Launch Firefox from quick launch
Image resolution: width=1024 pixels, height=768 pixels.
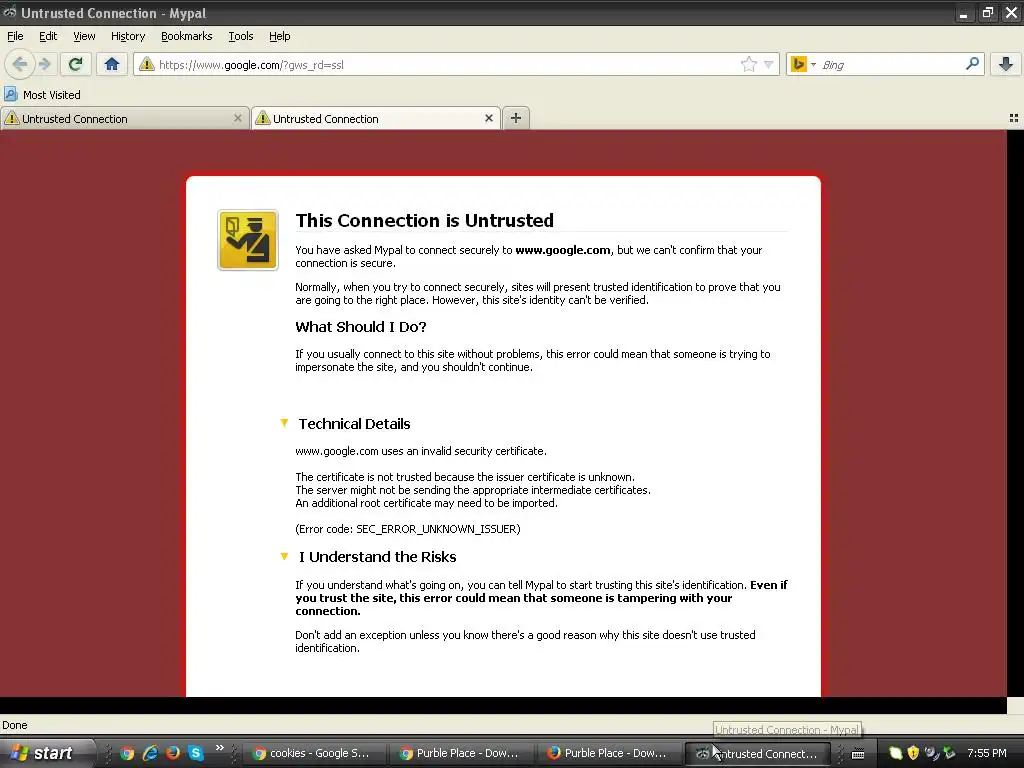(x=173, y=753)
